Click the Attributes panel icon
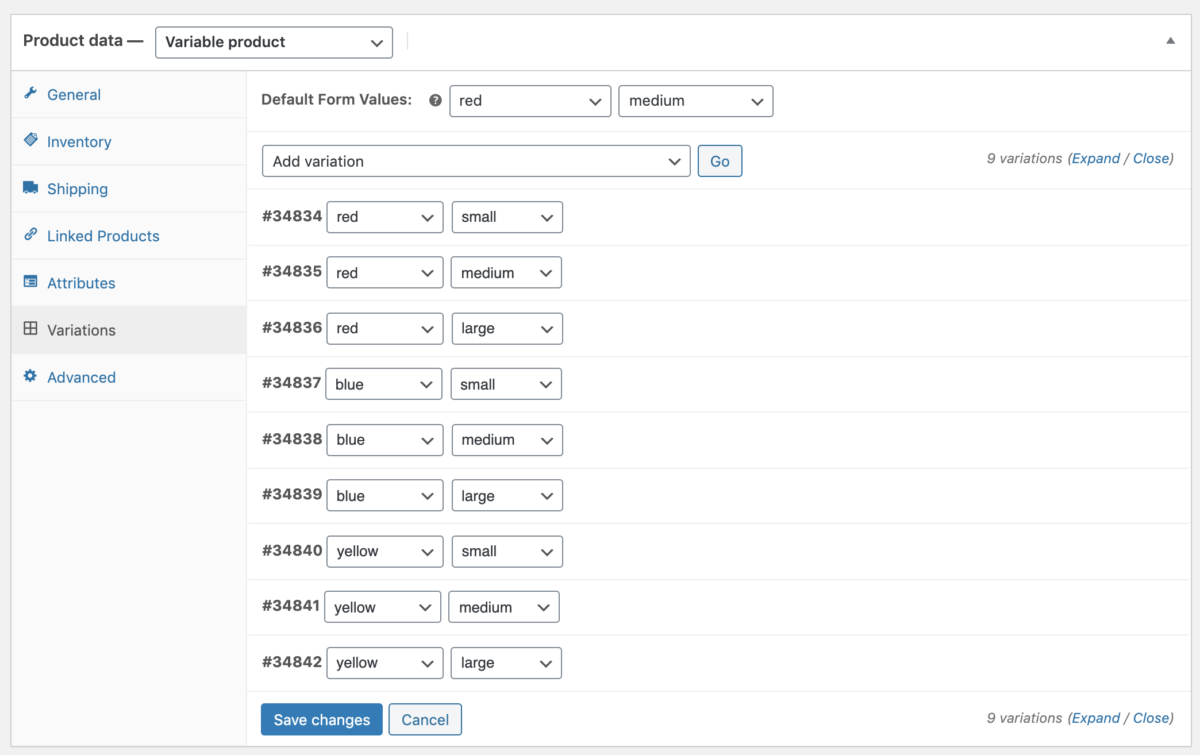This screenshot has width=1200, height=755. coord(31,282)
